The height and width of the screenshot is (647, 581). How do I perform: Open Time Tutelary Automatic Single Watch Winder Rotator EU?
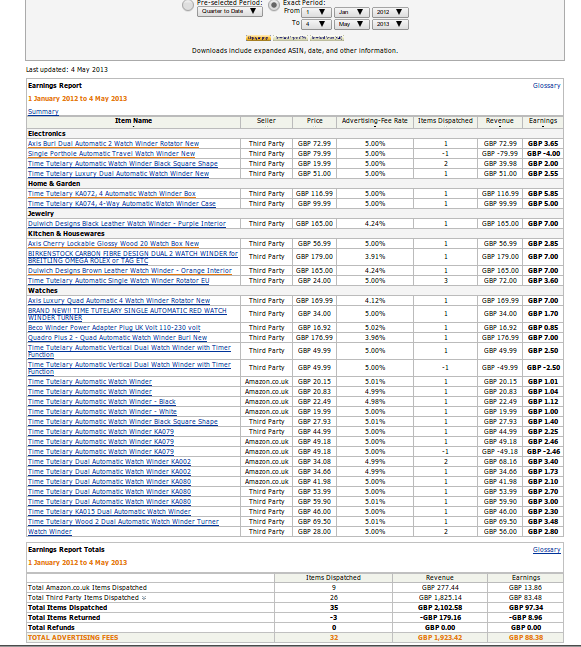point(118,281)
